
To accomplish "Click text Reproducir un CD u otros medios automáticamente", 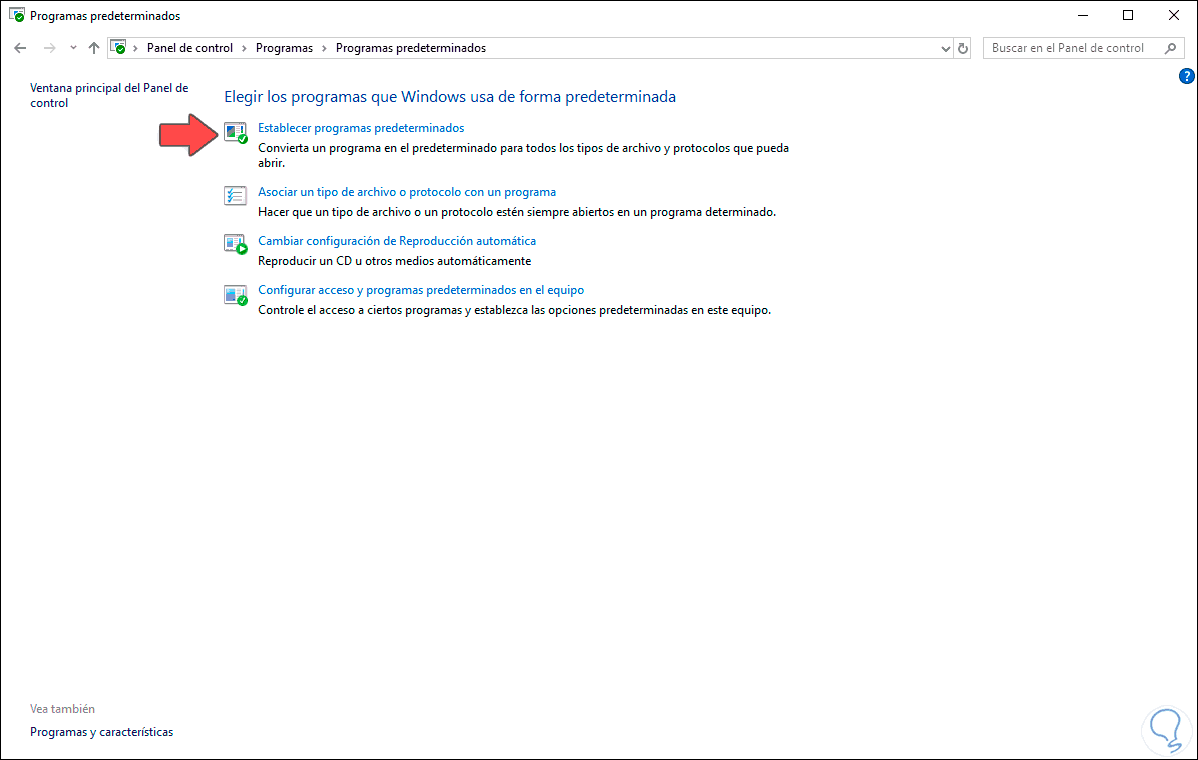I will (x=394, y=261).
